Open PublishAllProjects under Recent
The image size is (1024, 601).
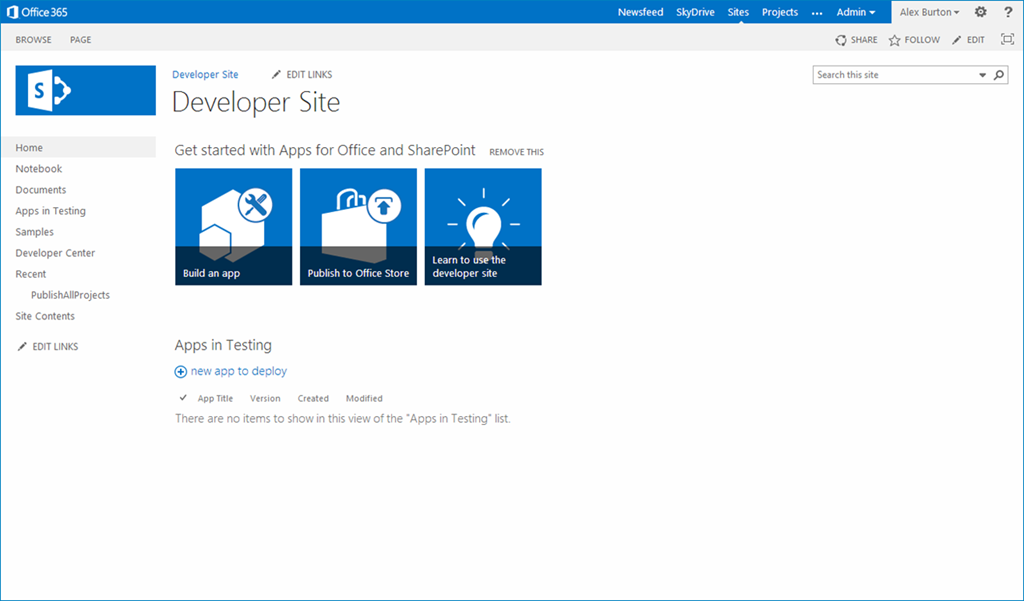point(70,295)
